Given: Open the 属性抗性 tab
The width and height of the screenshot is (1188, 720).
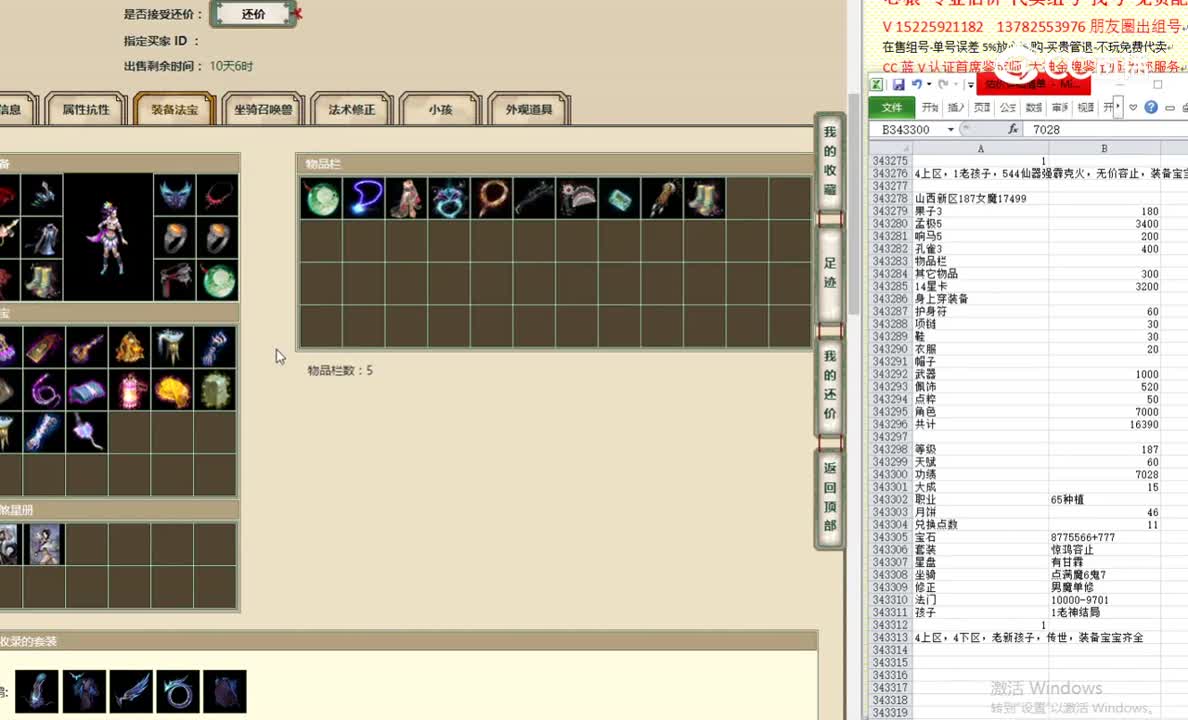Looking at the screenshot, I should (x=86, y=109).
